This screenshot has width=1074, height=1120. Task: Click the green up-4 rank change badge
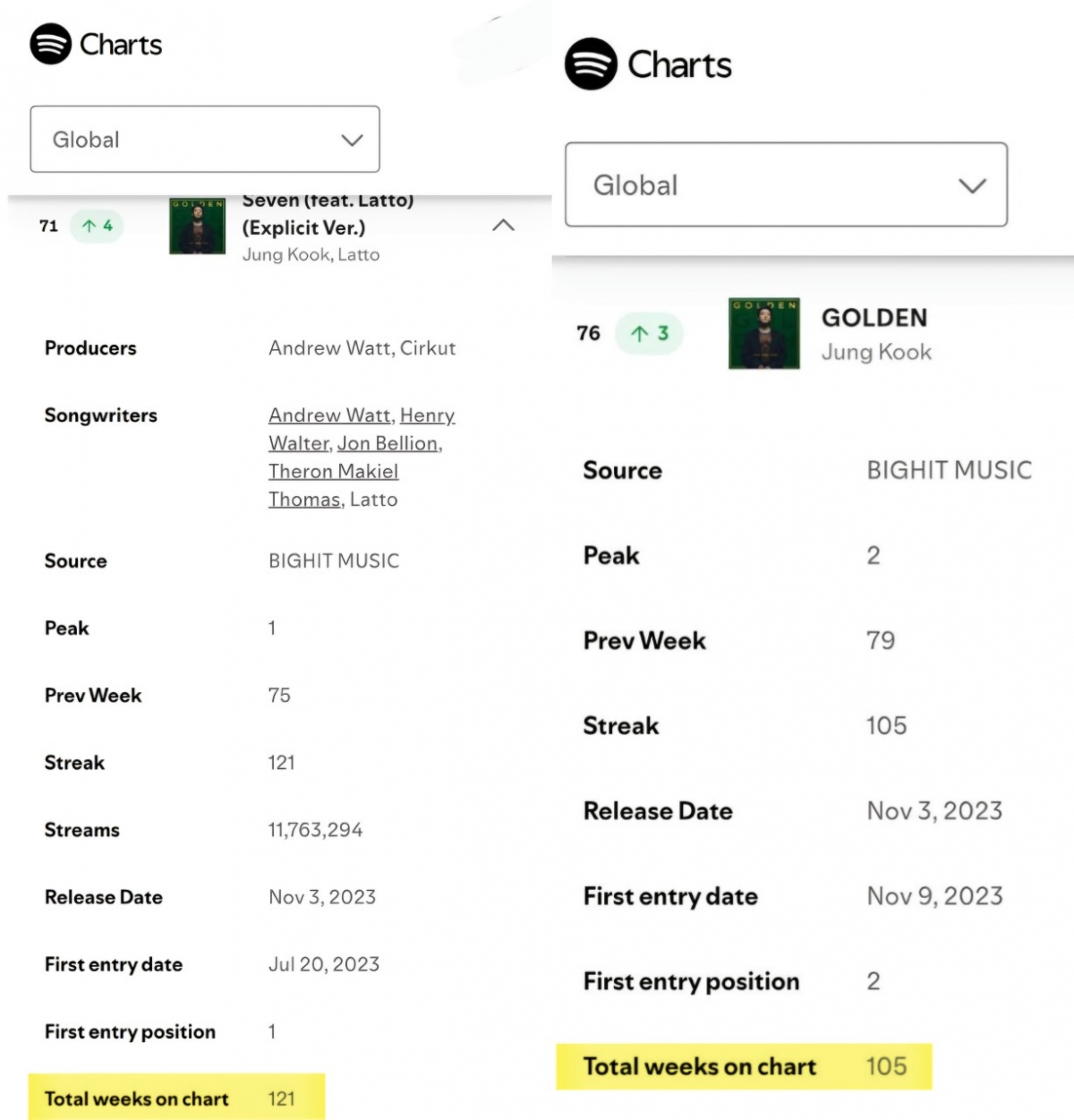[x=97, y=226]
